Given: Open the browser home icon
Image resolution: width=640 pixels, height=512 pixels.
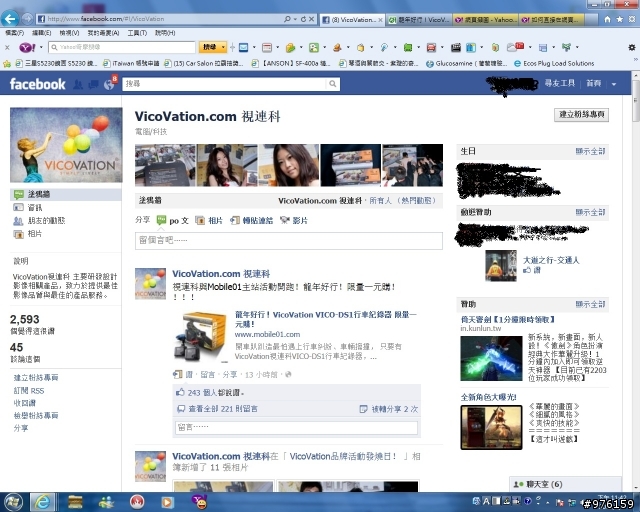Looking at the screenshot, I should (x=607, y=19).
